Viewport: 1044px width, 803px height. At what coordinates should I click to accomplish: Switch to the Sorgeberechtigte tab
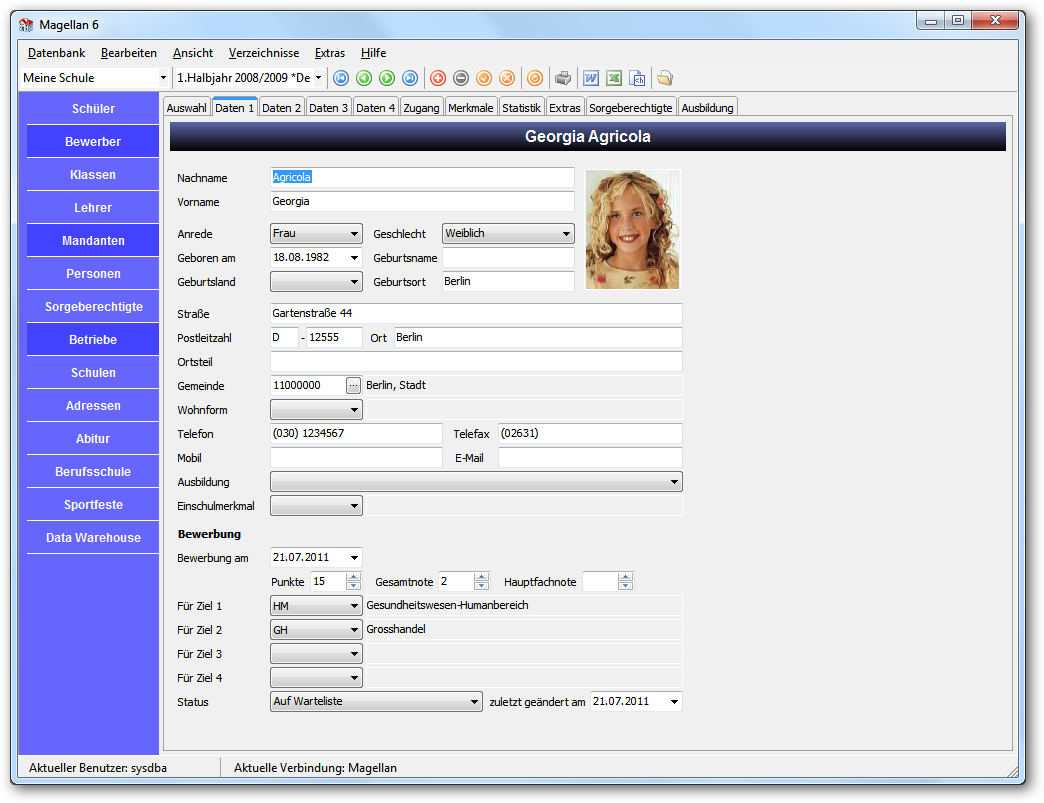(x=631, y=108)
